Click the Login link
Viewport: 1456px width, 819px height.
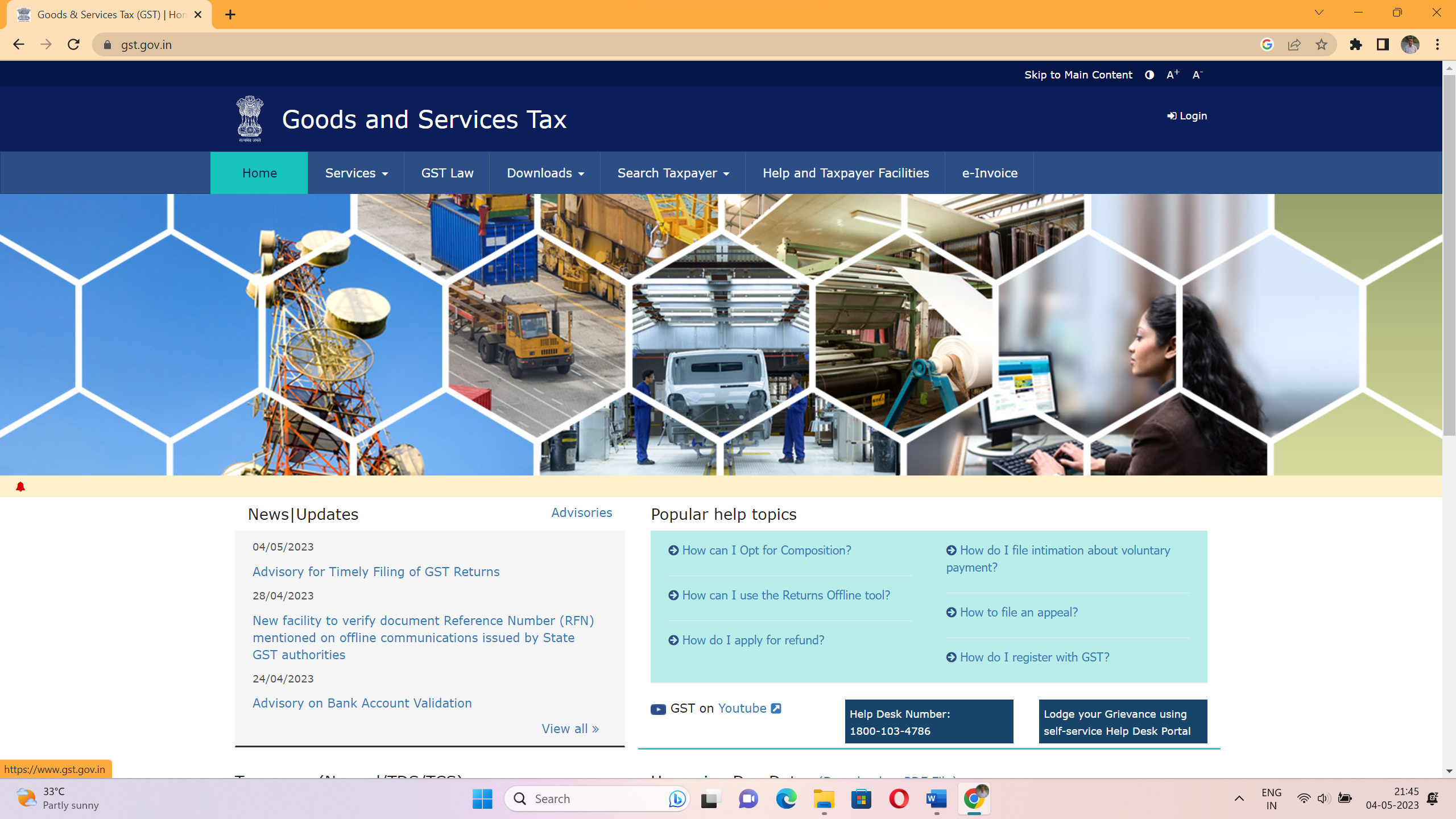(1187, 116)
